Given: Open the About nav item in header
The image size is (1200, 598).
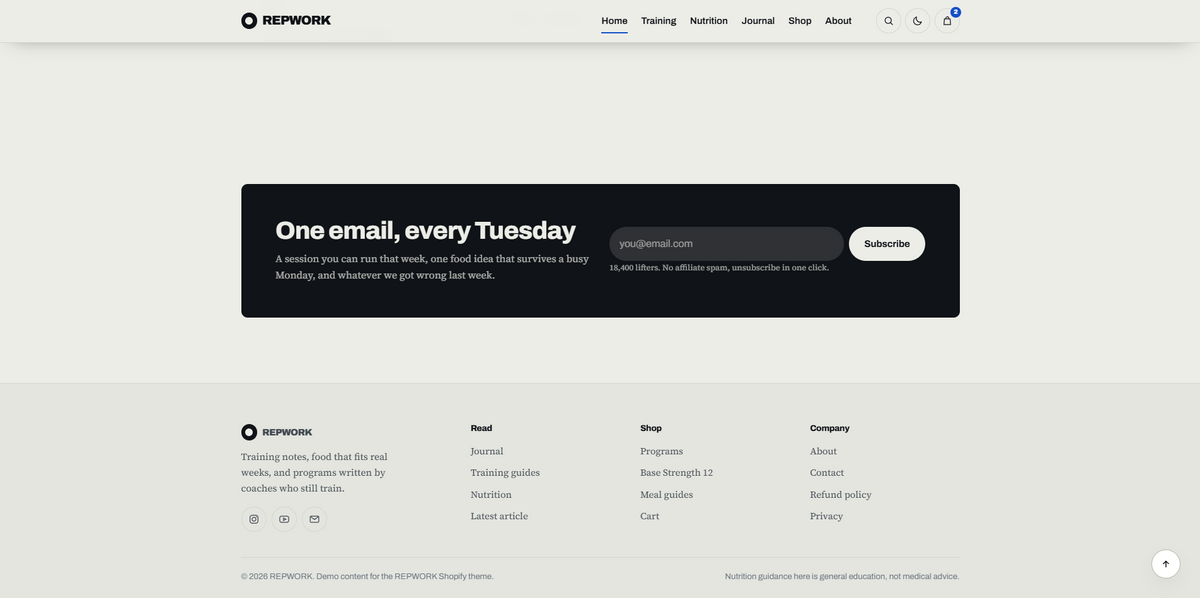Looking at the screenshot, I should pos(838,21).
